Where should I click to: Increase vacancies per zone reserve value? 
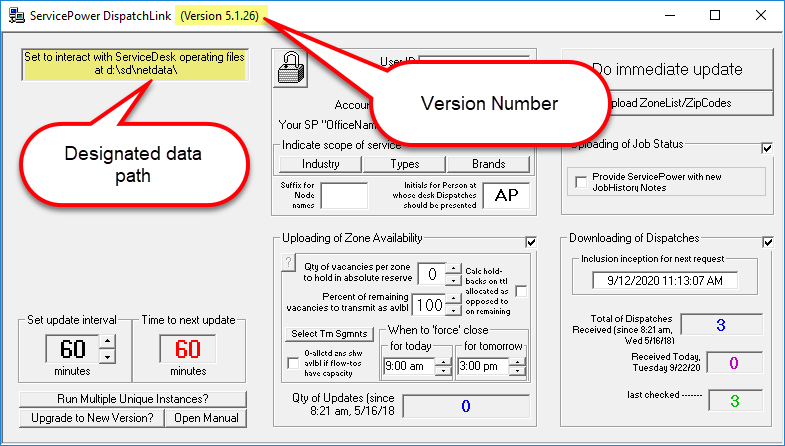point(453,267)
